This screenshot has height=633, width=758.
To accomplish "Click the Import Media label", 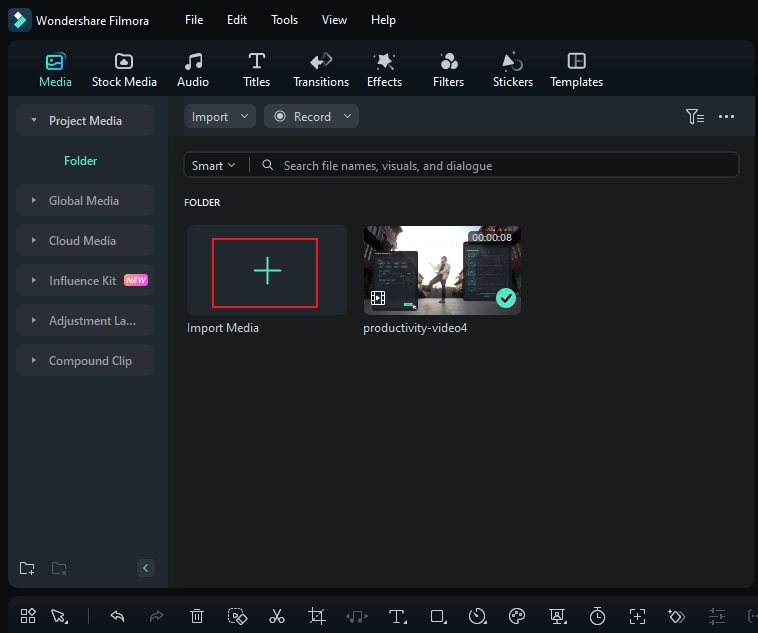I will coord(223,328).
